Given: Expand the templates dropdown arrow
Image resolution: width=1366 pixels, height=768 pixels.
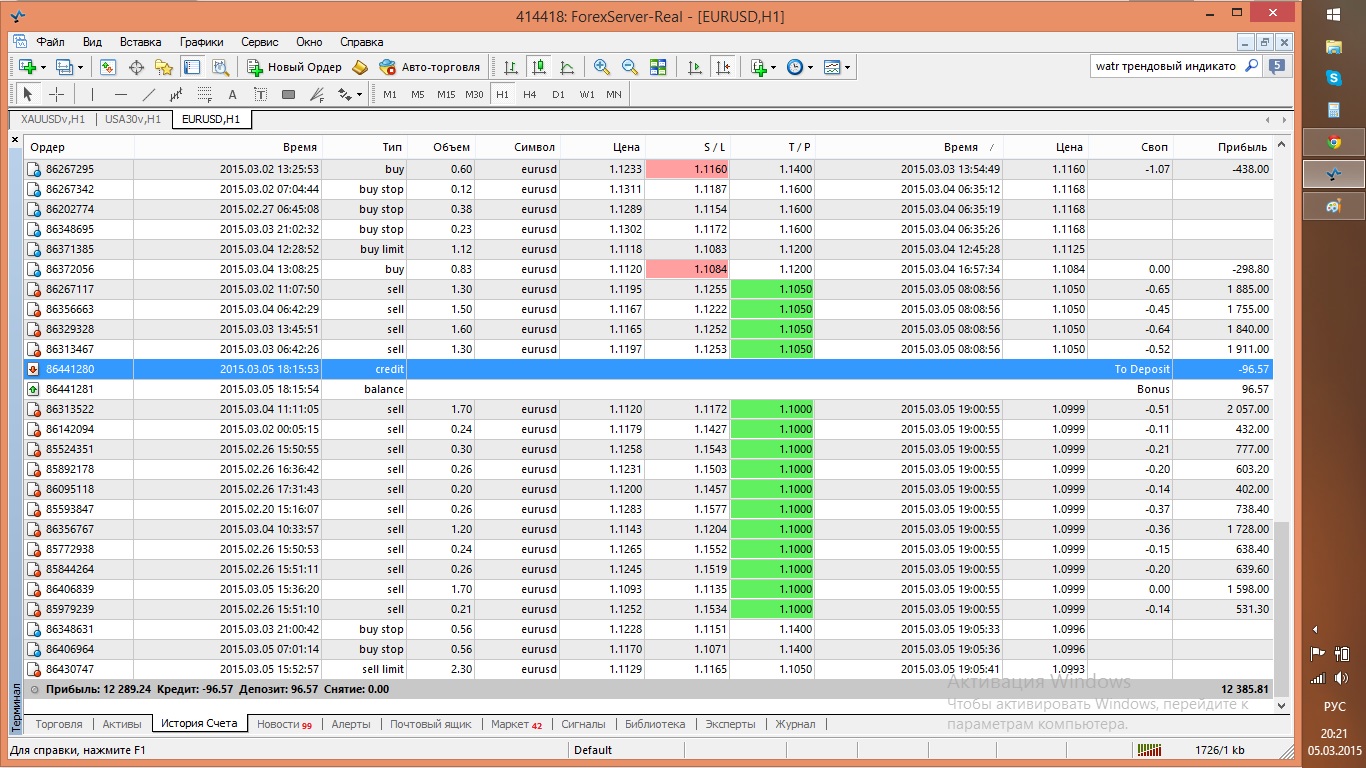Looking at the screenshot, I should tap(848, 67).
